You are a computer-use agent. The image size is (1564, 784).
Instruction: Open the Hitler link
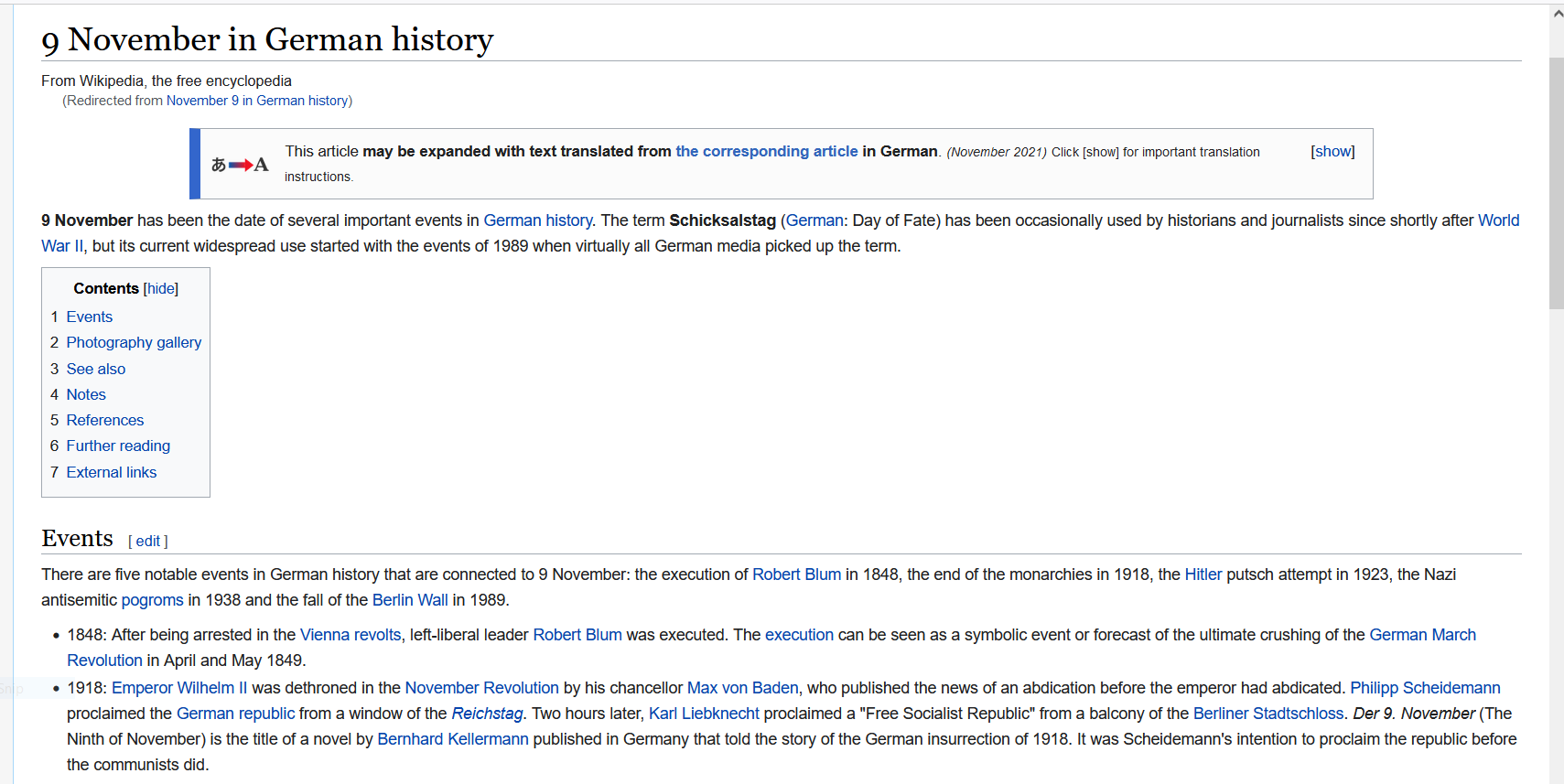tap(1203, 575)
